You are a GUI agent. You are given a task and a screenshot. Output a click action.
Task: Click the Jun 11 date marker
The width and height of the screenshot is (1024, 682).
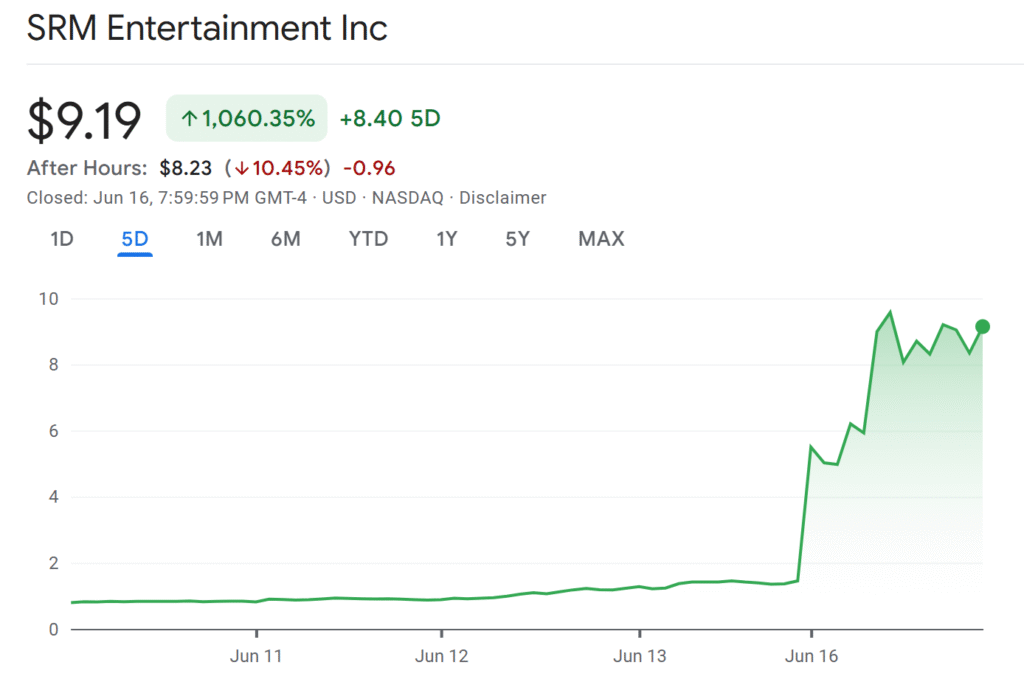pos(256,657)
